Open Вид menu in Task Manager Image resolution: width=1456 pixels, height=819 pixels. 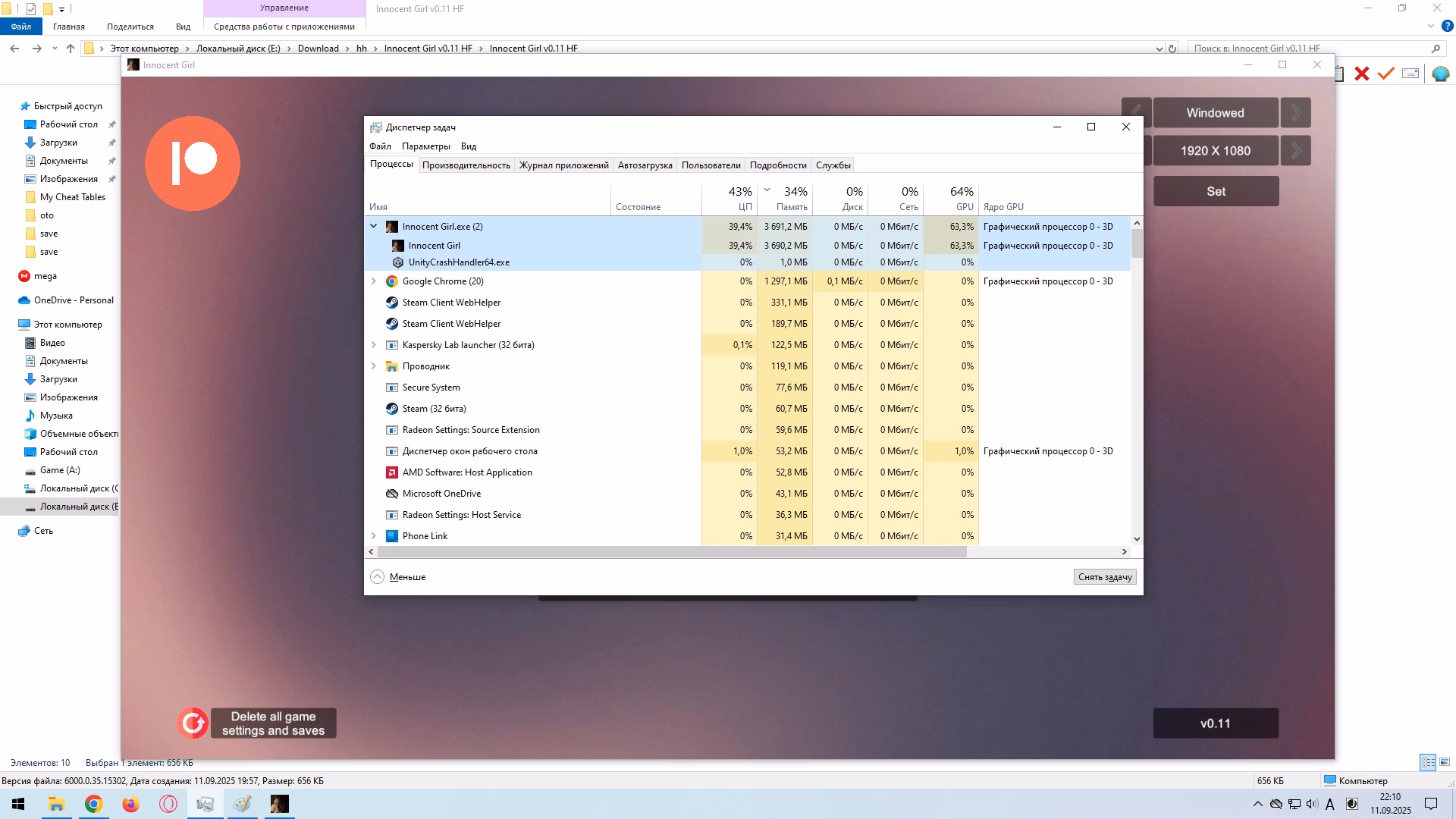(469, 146)
